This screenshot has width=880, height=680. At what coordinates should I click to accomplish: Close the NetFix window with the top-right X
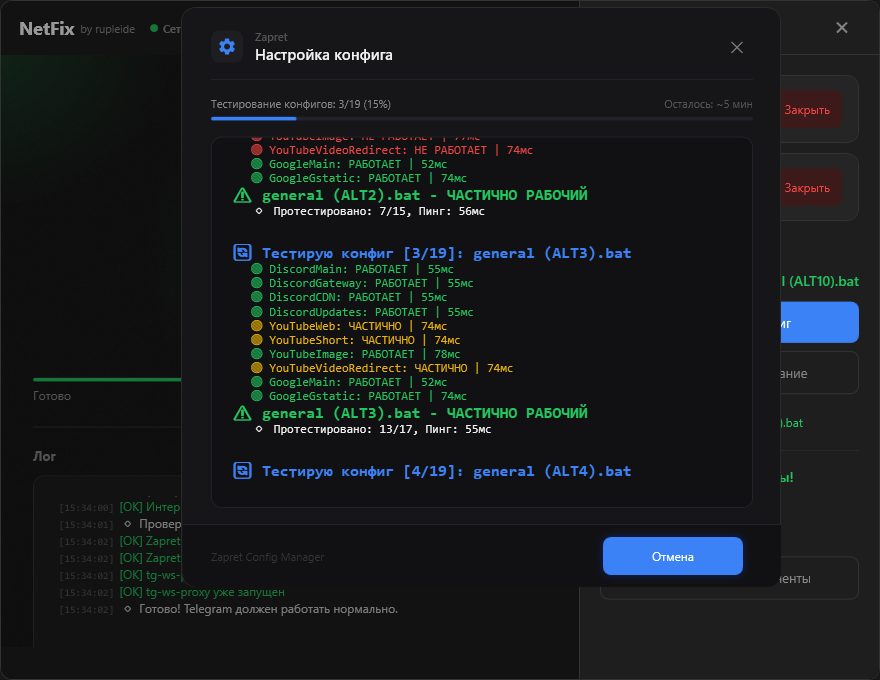(x=841, y=27)
